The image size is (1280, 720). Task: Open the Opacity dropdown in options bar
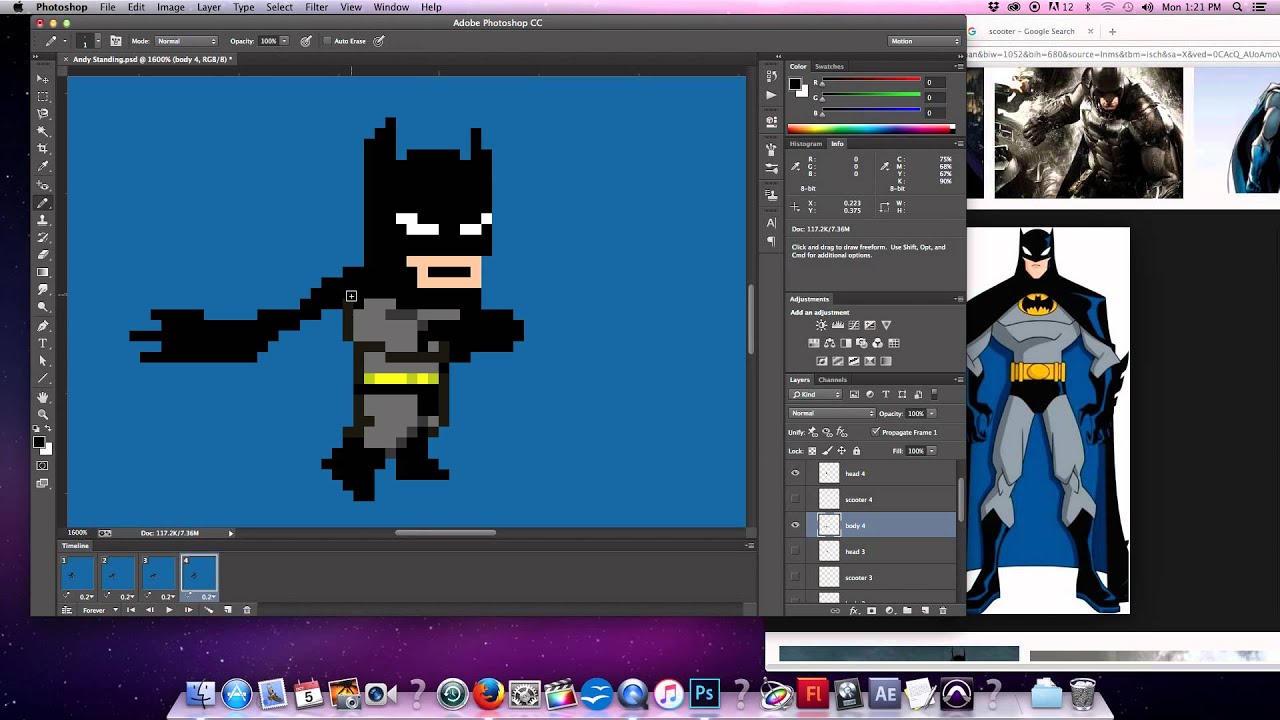284,41
